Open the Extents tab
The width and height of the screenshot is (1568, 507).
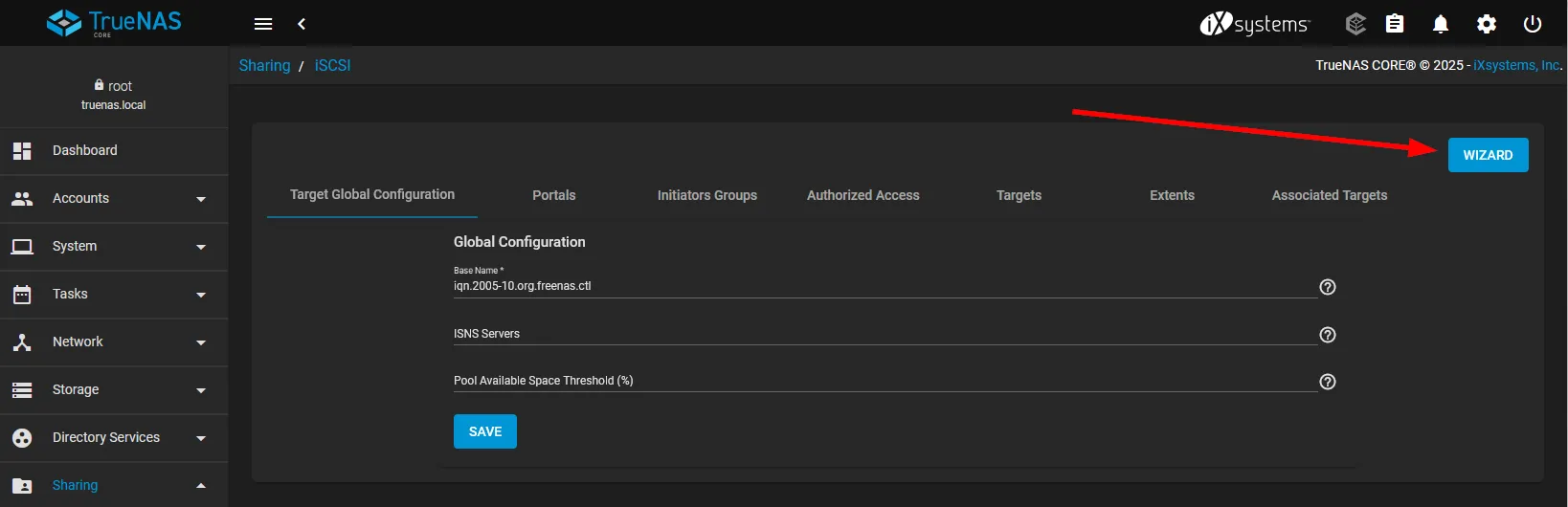click(x=1172, y=195)
